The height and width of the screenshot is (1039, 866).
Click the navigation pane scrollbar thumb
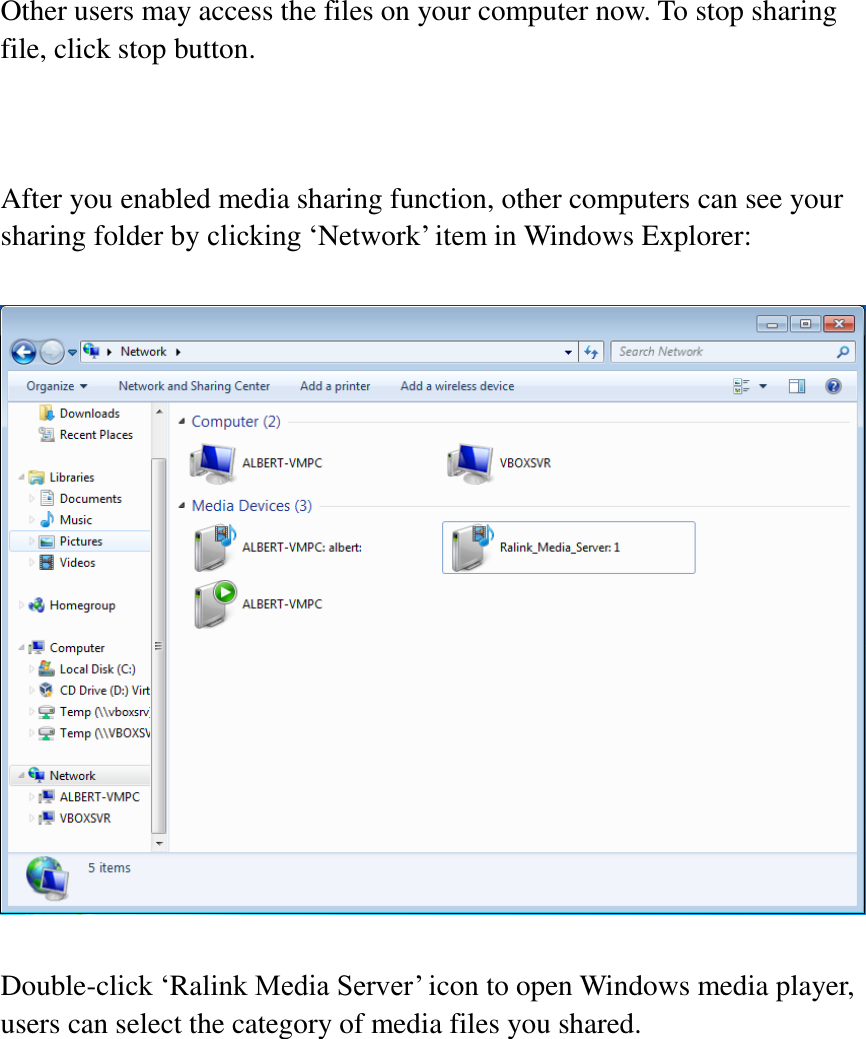[159, 645]
